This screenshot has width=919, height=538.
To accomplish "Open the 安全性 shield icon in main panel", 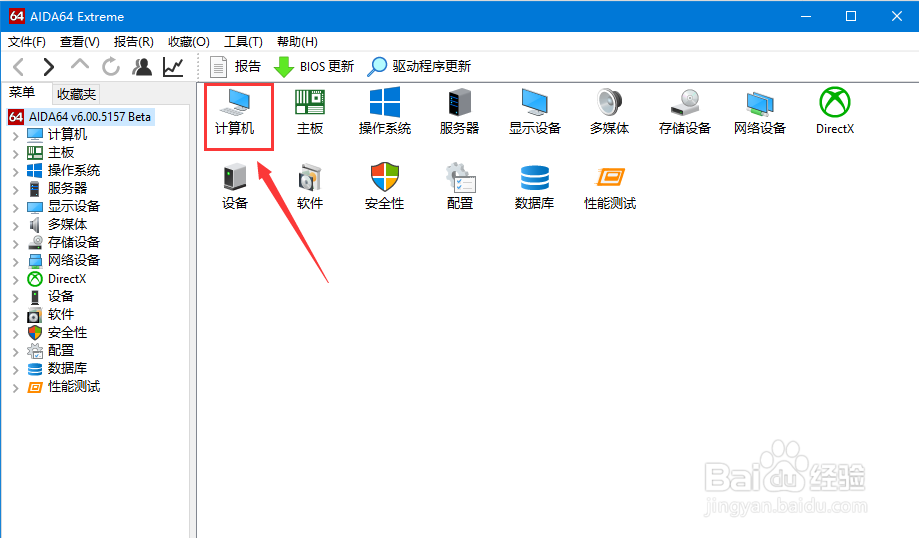I will pos(385,188).
